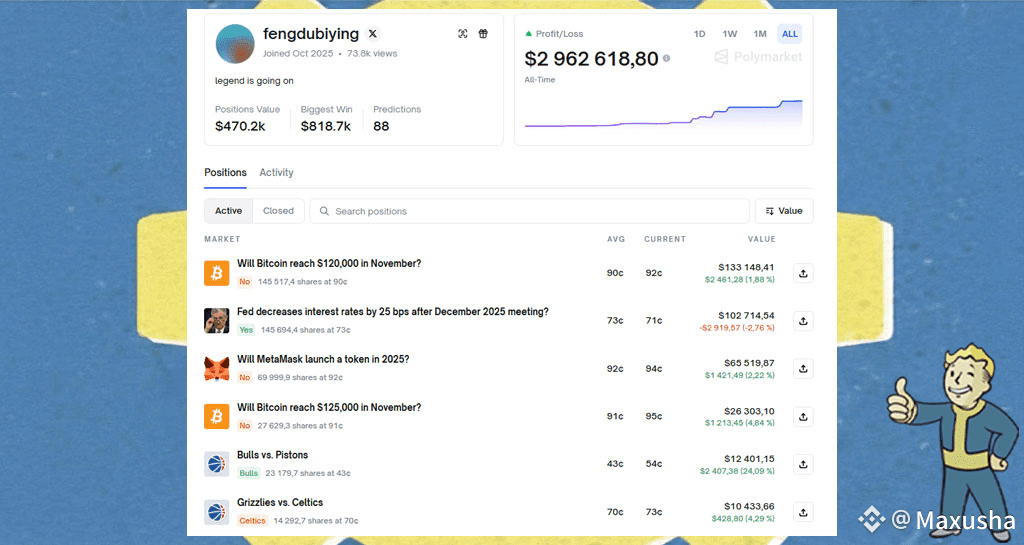Screen dimensions: 1024x545
Task: Click the fengdubiying profile avatar
Action: 235,44
